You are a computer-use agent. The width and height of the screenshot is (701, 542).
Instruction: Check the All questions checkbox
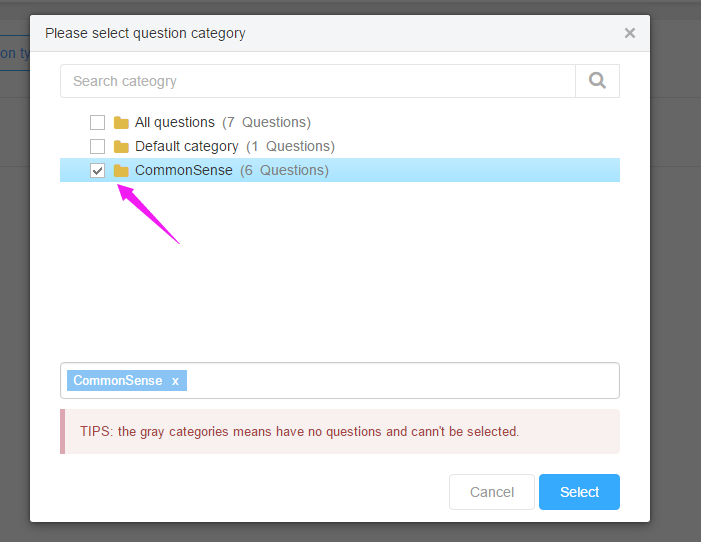coord(97,123)
